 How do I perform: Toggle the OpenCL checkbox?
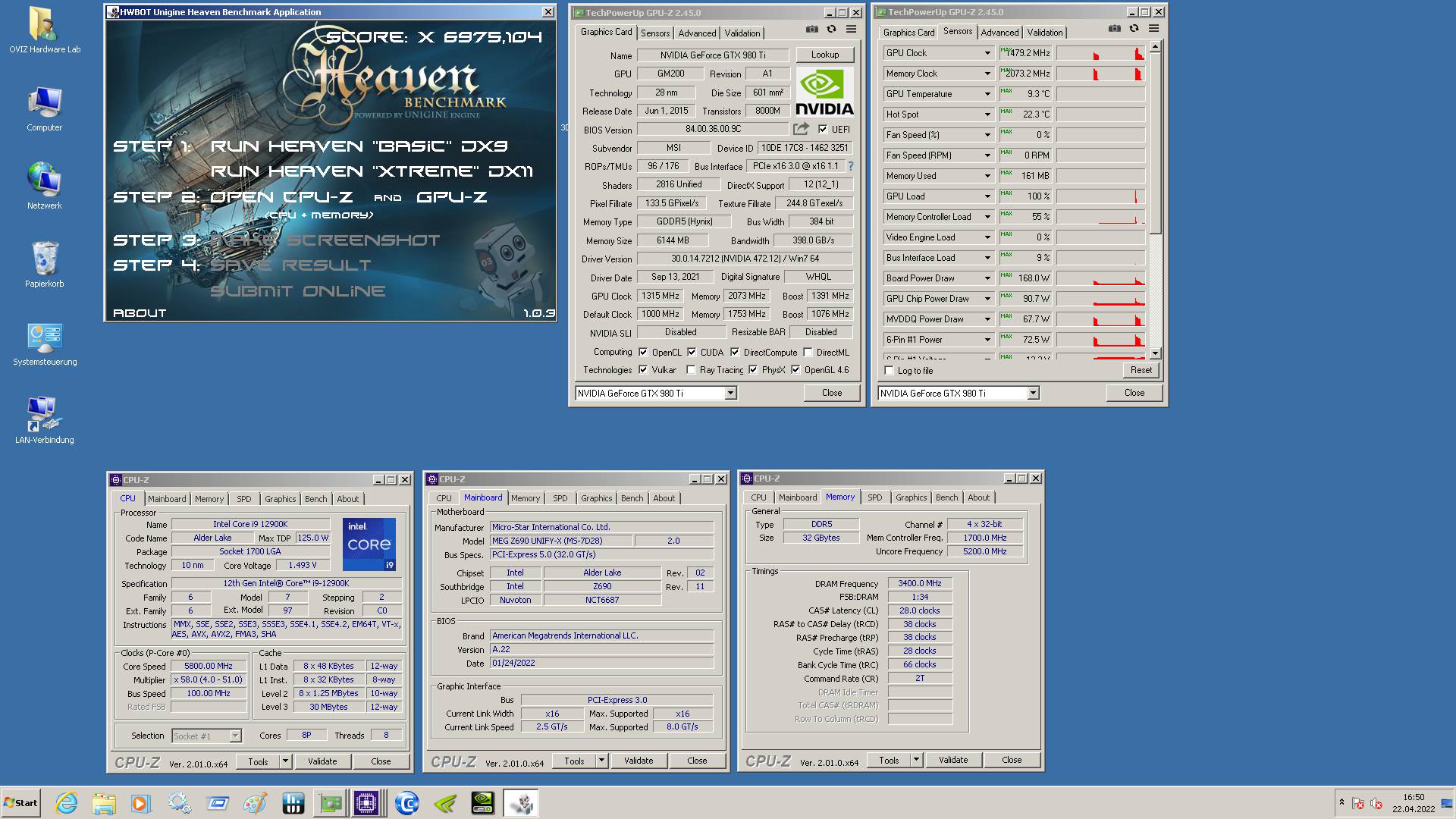[643, 352]
